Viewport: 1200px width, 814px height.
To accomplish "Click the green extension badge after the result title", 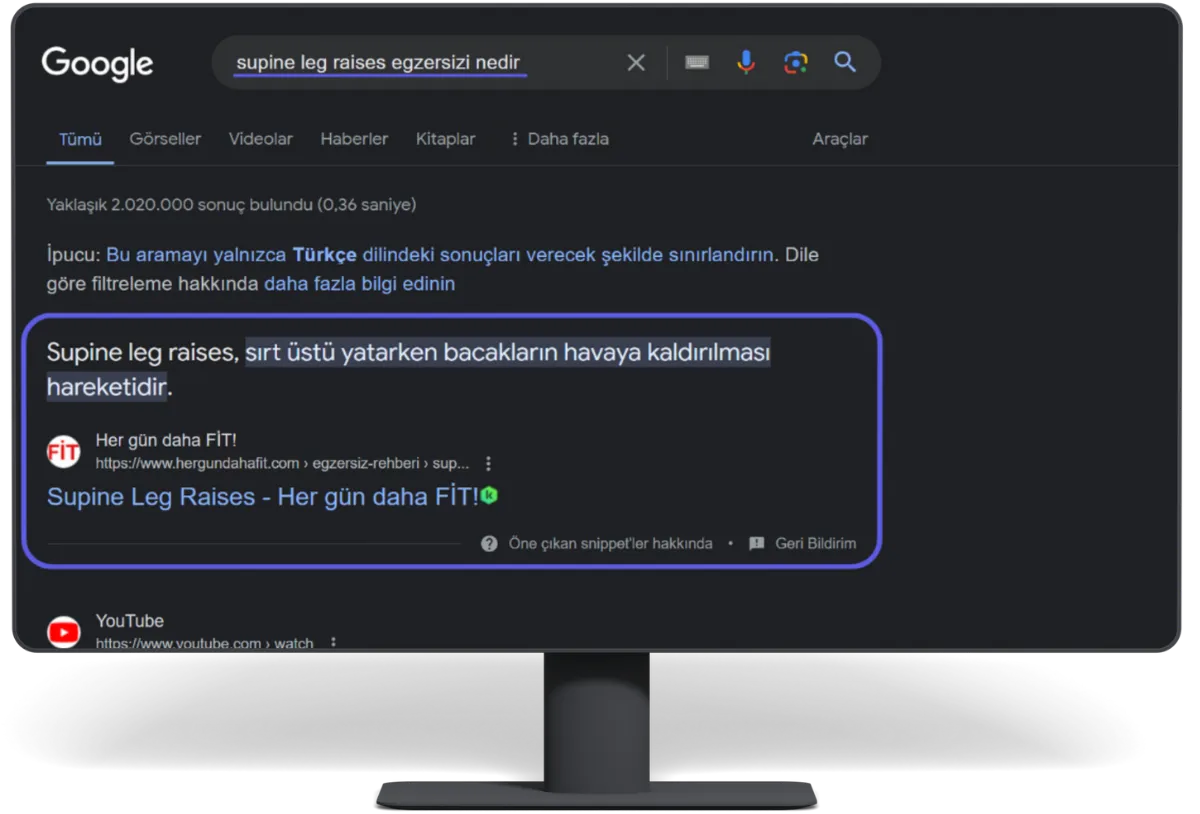I will point(489,495).
